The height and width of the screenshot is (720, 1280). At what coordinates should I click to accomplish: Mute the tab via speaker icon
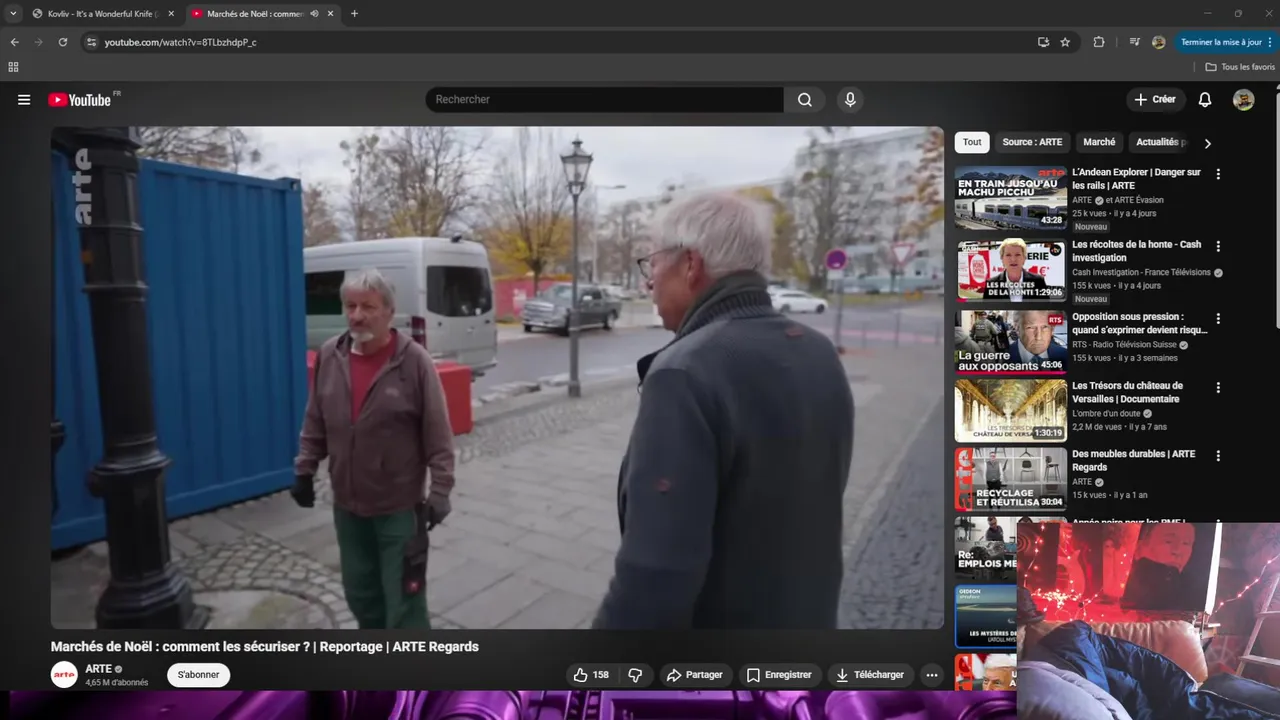pyautogui.click(x=314, y=14)
